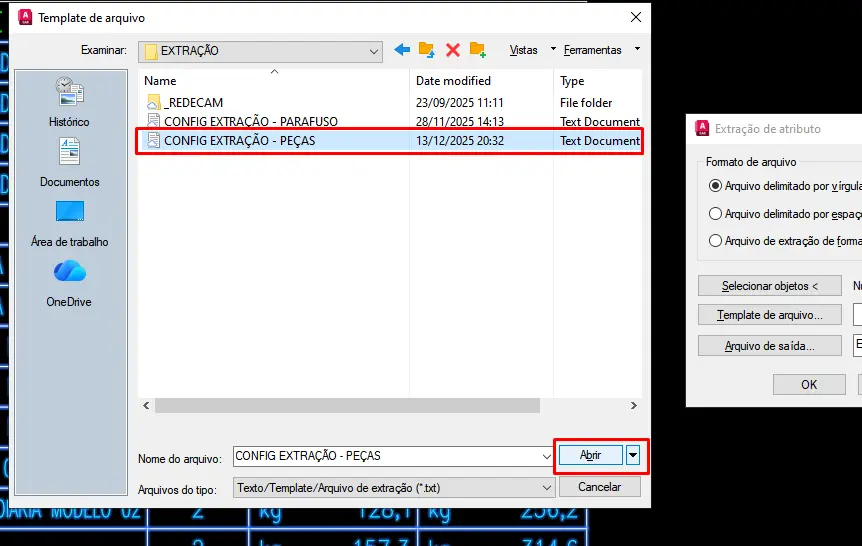Open OneDrive in the places sidebar
Screen dimensions: 862x546
[x=69, y=283]
